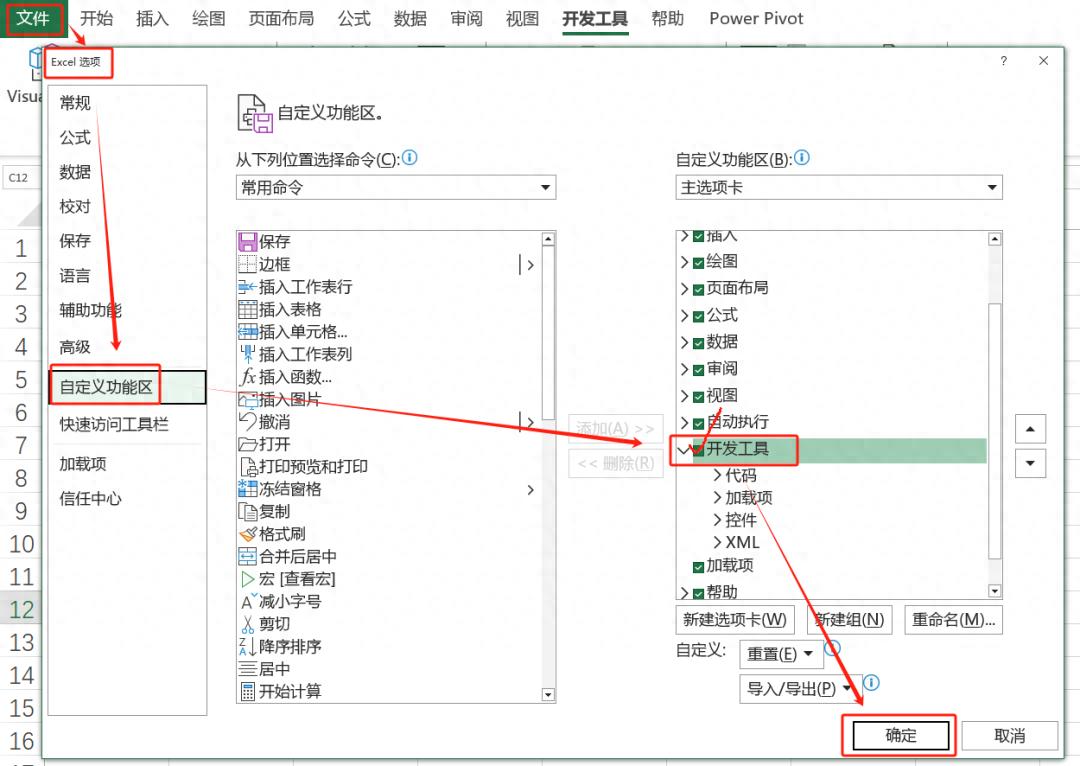Click the commands list scrollbar down arrow

[548, 694]
